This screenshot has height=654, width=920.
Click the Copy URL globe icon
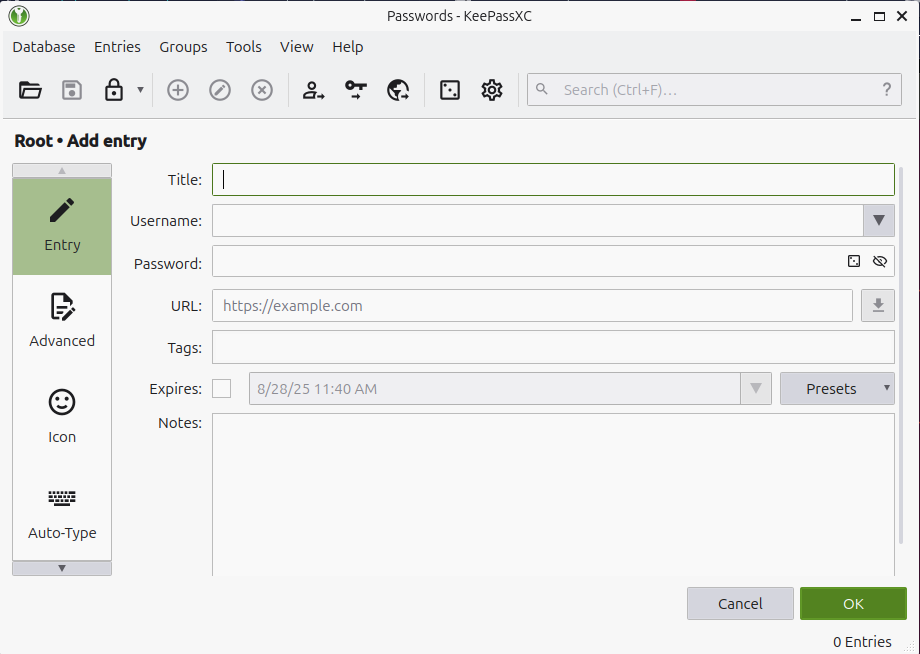point(398,90)
